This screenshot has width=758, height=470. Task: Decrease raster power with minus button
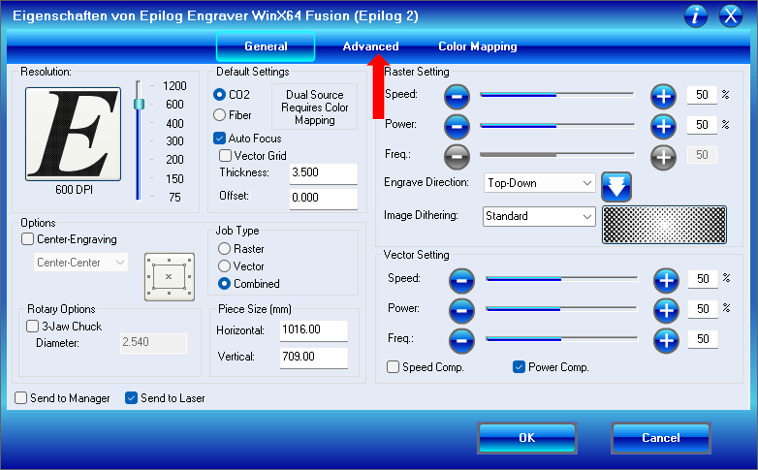(x=456, y=126)
